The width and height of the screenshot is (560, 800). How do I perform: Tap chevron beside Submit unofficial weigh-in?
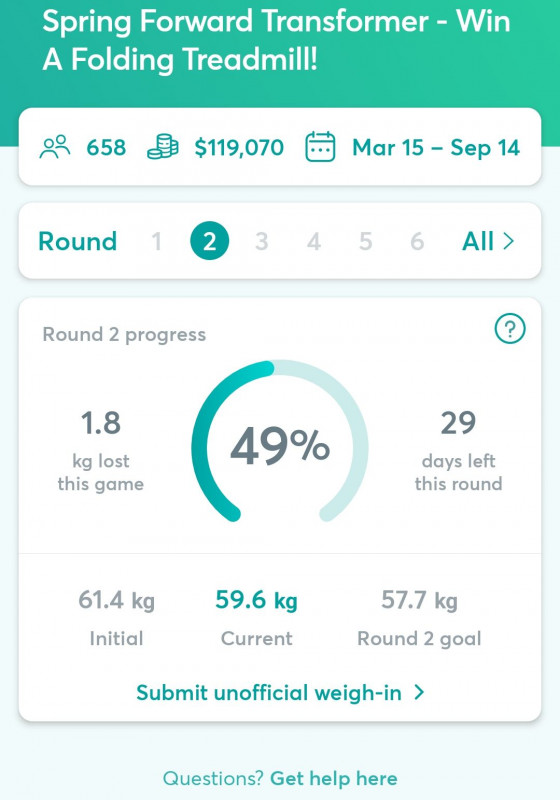[x=419, y=692]
